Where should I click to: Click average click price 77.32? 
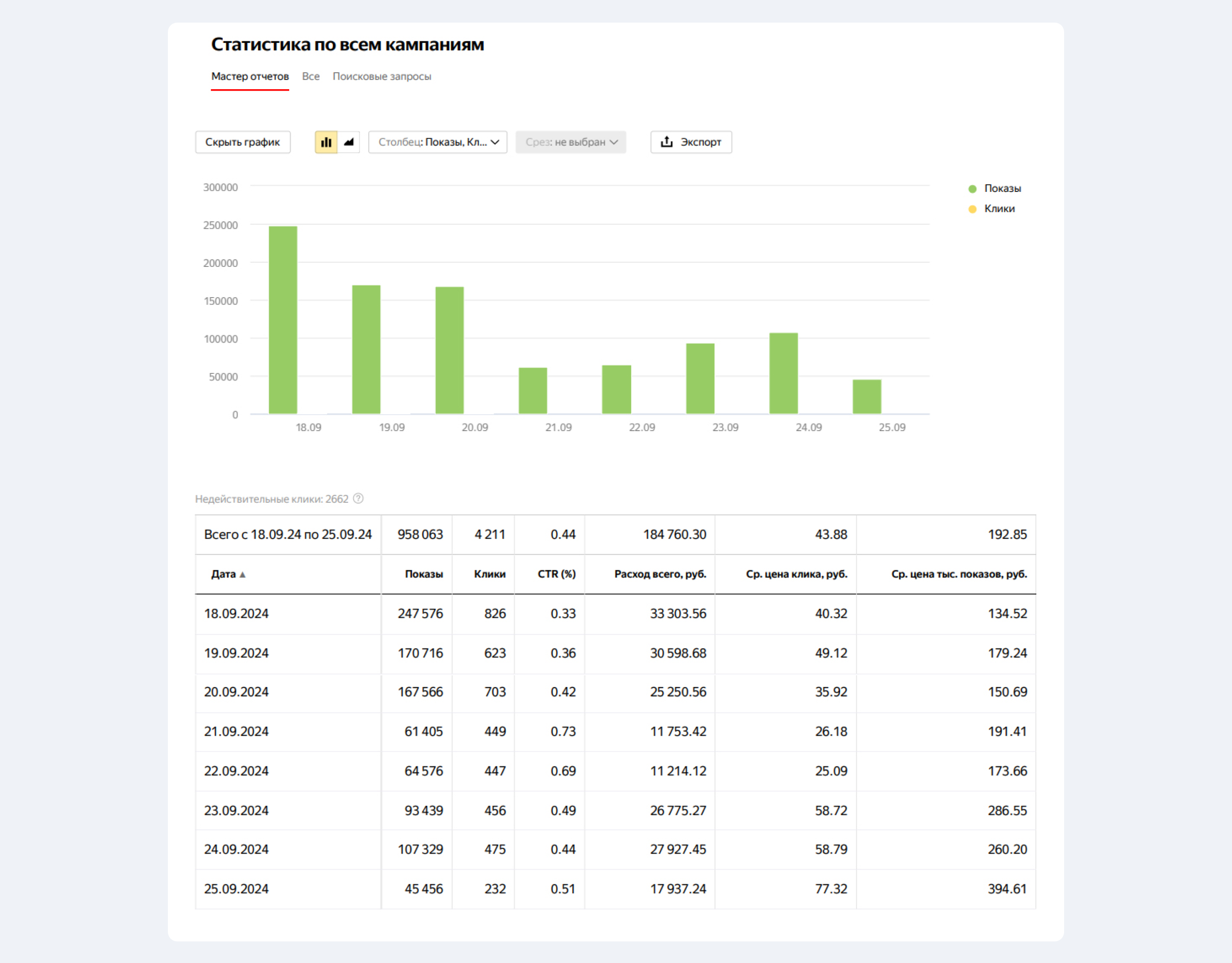(x=831, y=889)
